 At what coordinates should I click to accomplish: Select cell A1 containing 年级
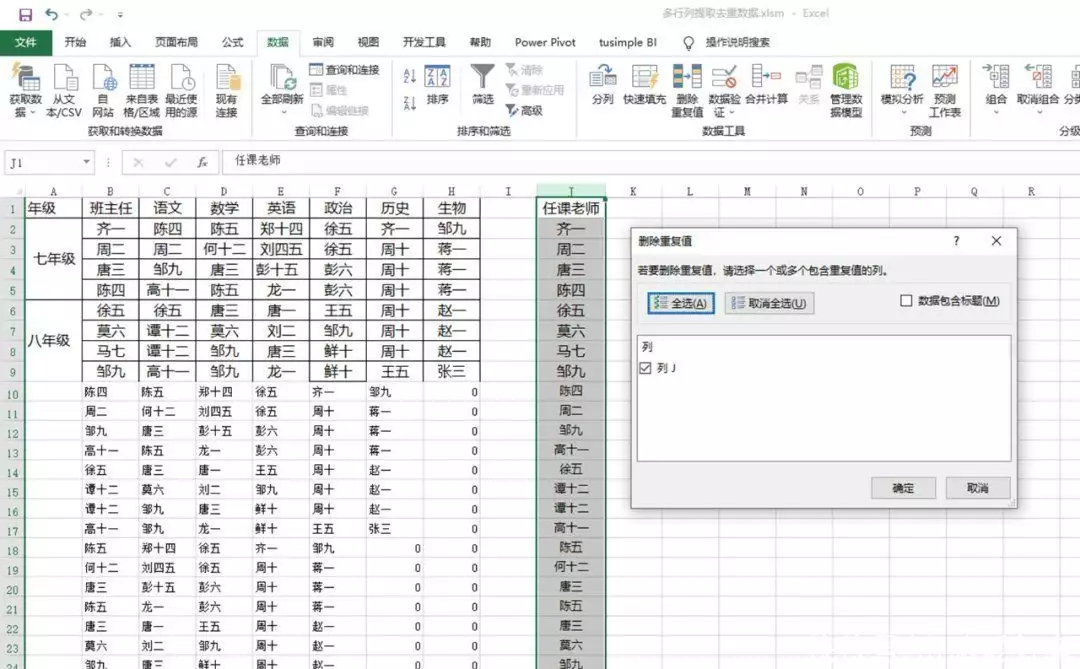(53, 208)
